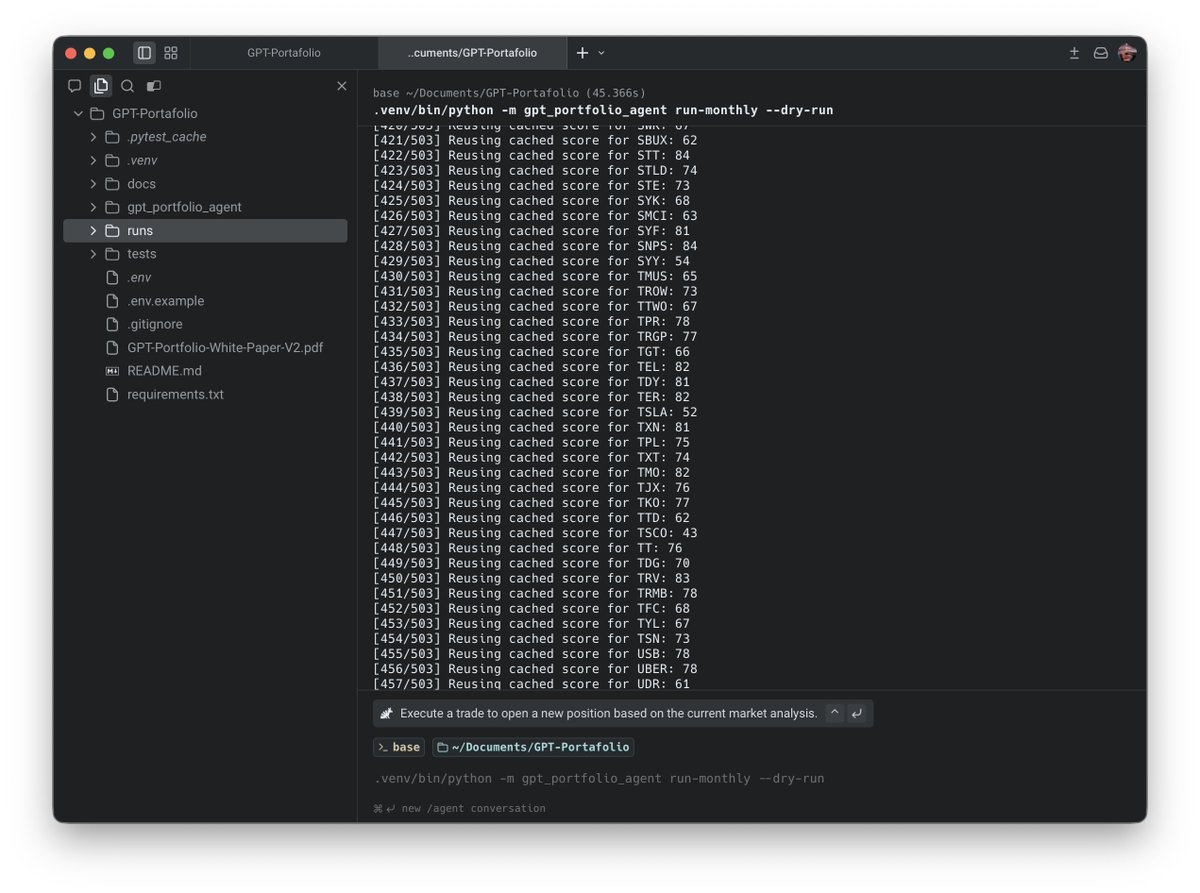Screen dimensions: 1200x893
Task: Show the file explorer panel icon
Action: [x=101, y=86]
